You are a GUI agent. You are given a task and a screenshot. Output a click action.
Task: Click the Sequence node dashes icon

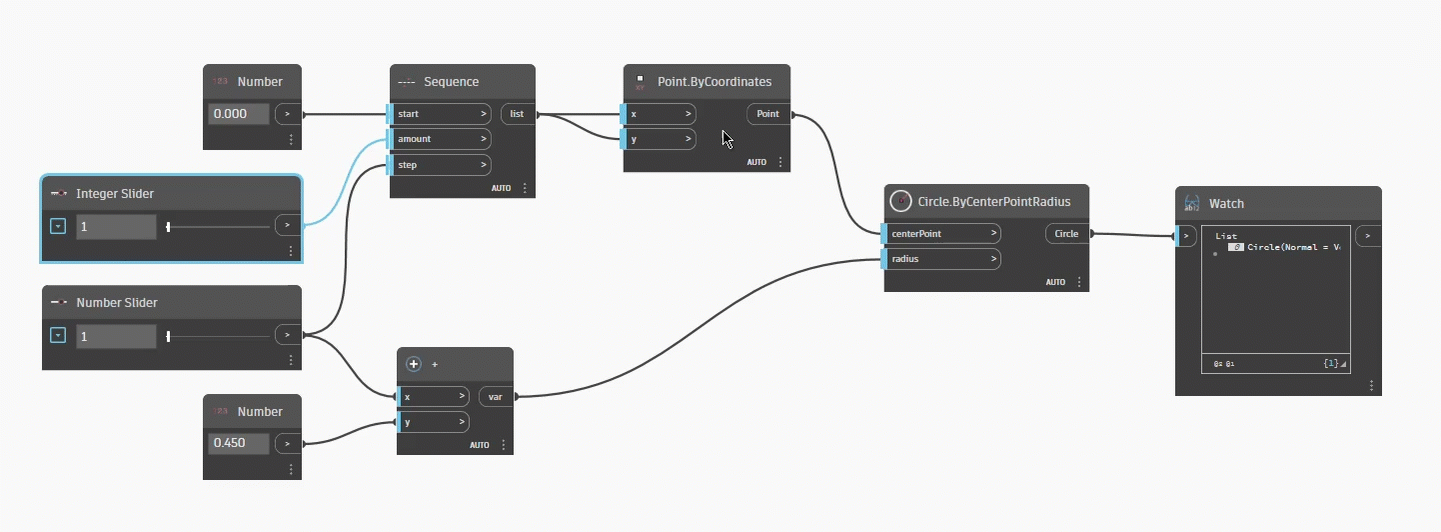point(406,82)
